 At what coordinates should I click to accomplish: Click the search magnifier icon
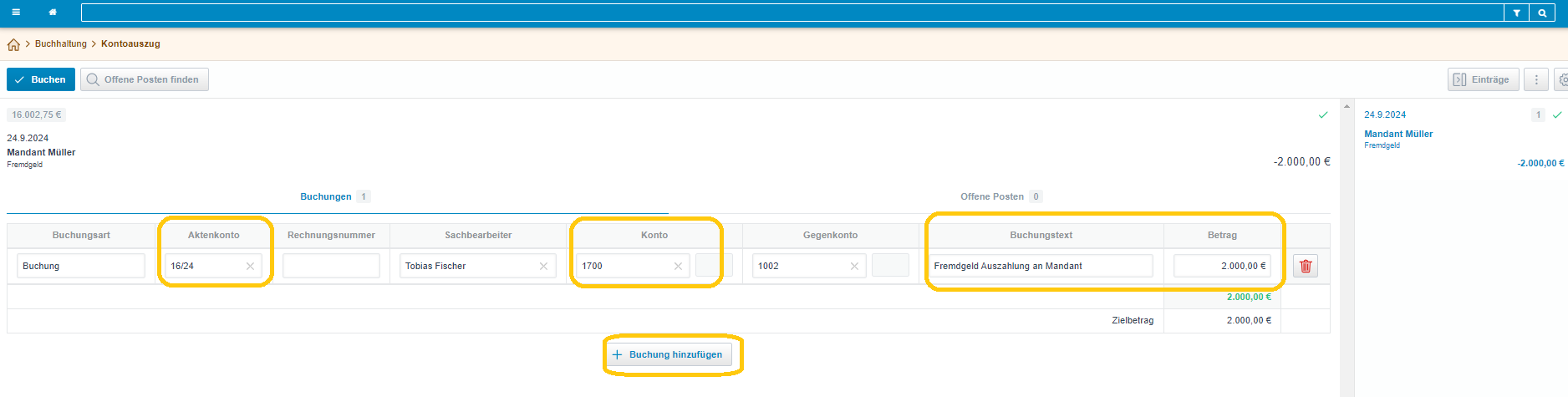1542,13
